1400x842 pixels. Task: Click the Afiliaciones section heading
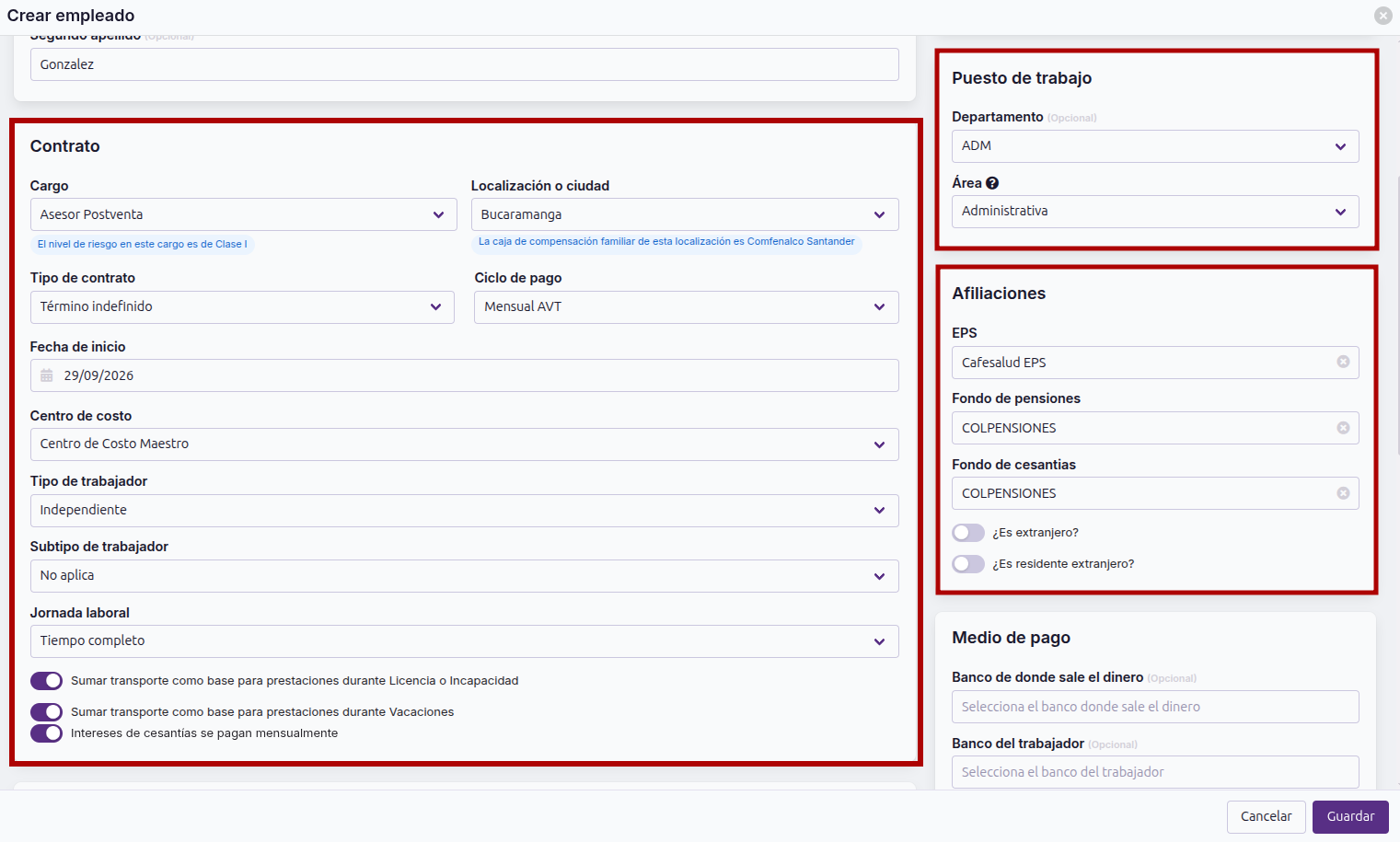(x=999, y=294)
